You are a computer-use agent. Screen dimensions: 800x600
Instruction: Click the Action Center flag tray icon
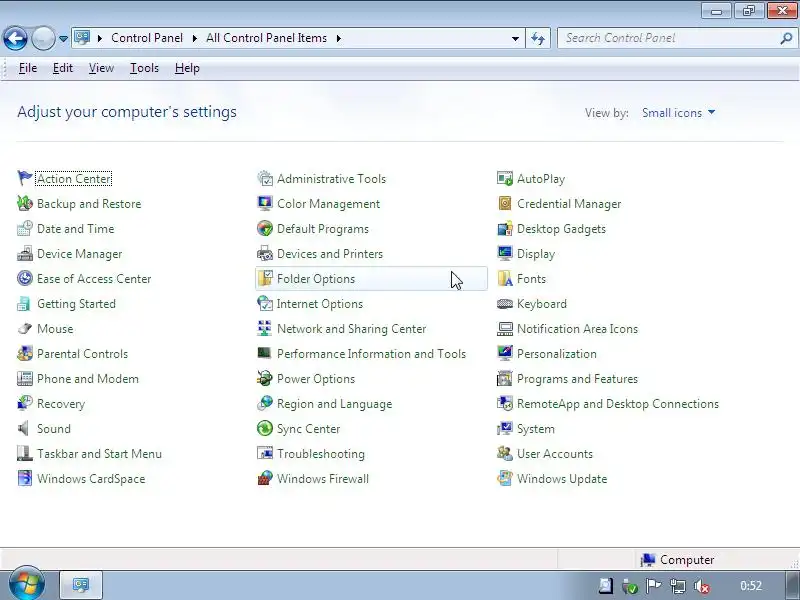click(654, 586)
